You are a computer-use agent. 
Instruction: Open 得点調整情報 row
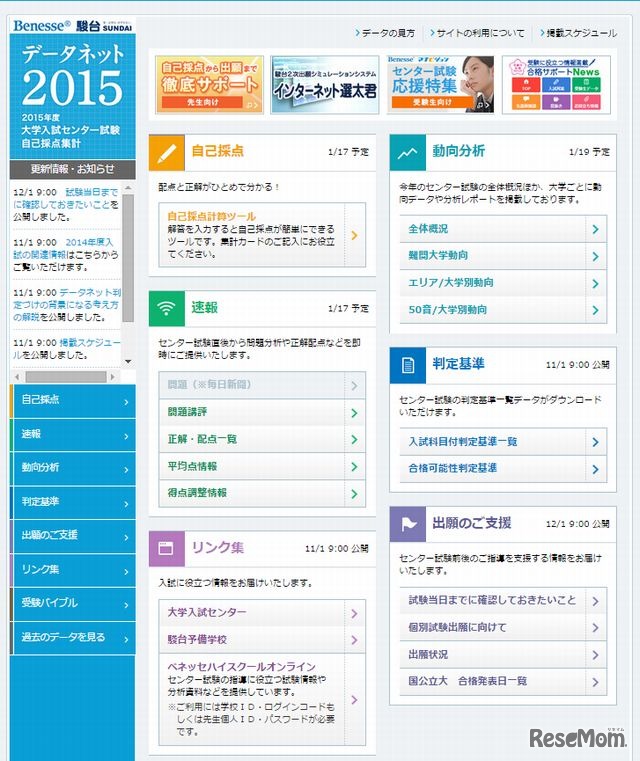point(262,493)
